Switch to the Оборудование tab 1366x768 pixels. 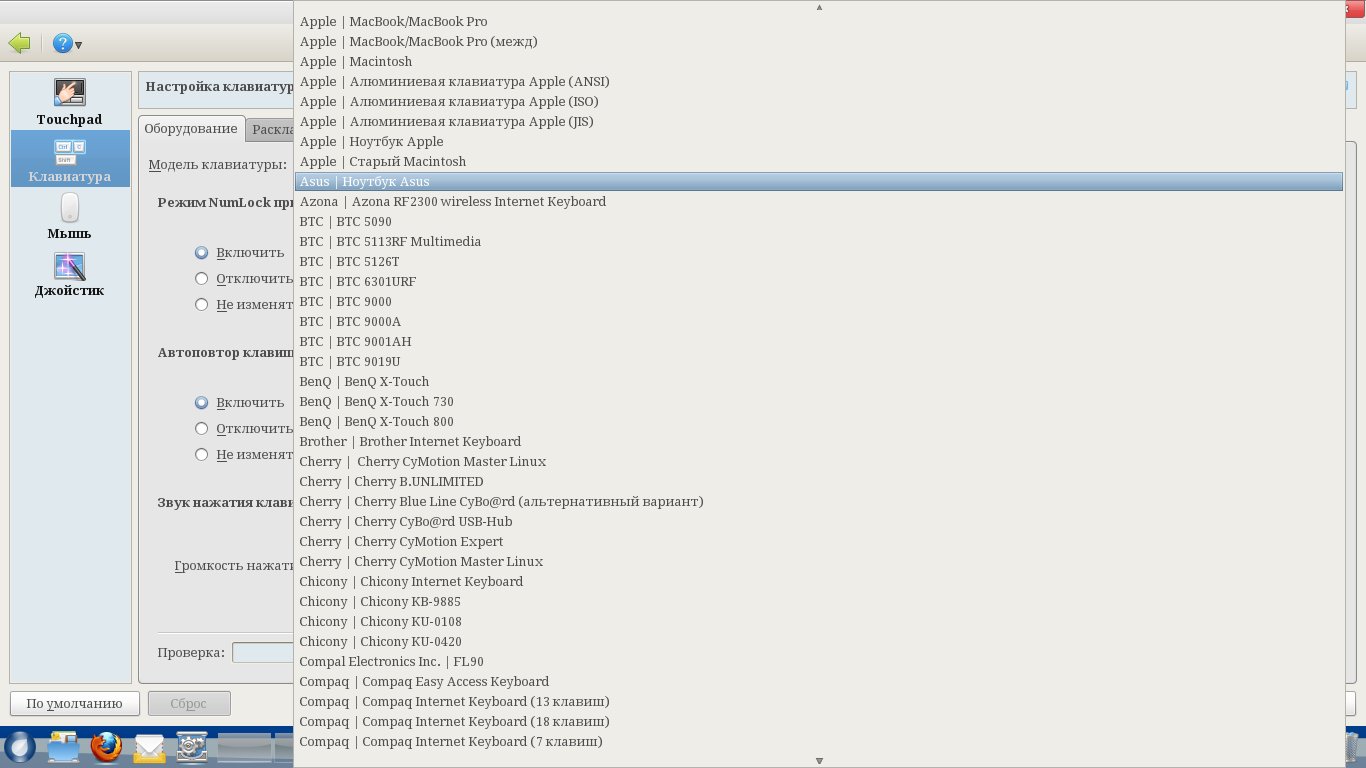(192, 129)
